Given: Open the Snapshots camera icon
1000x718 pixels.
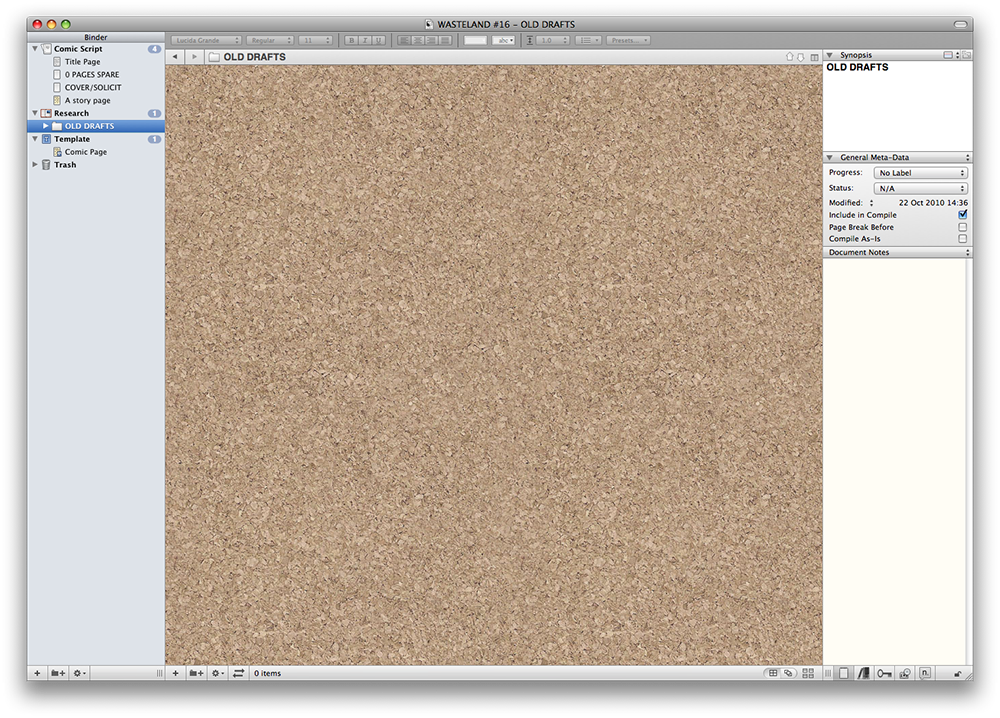Looking at the screenshot, I should [x=905, y=674].
